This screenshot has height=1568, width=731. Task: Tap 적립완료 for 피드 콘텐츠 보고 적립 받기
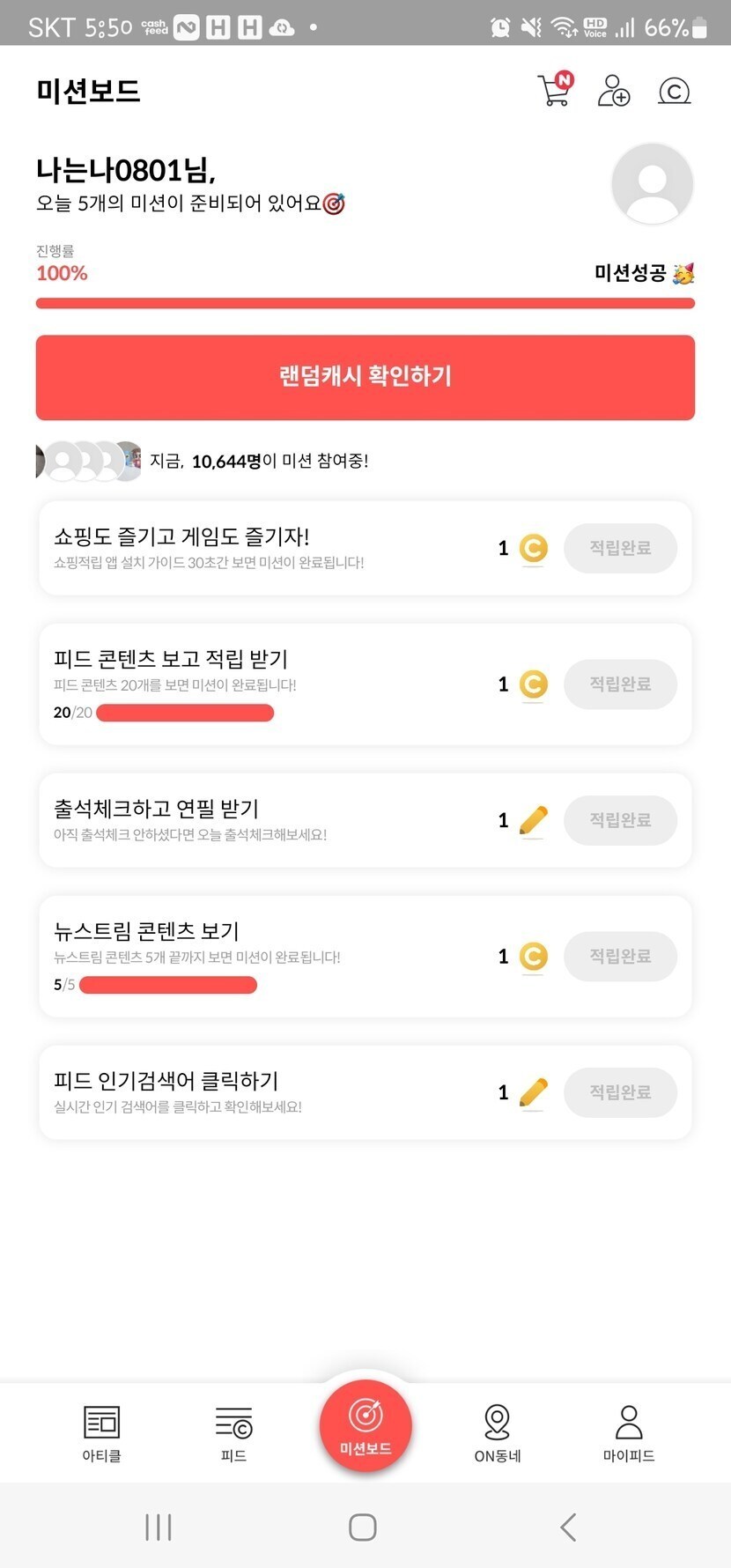click(x=620, y=684)
